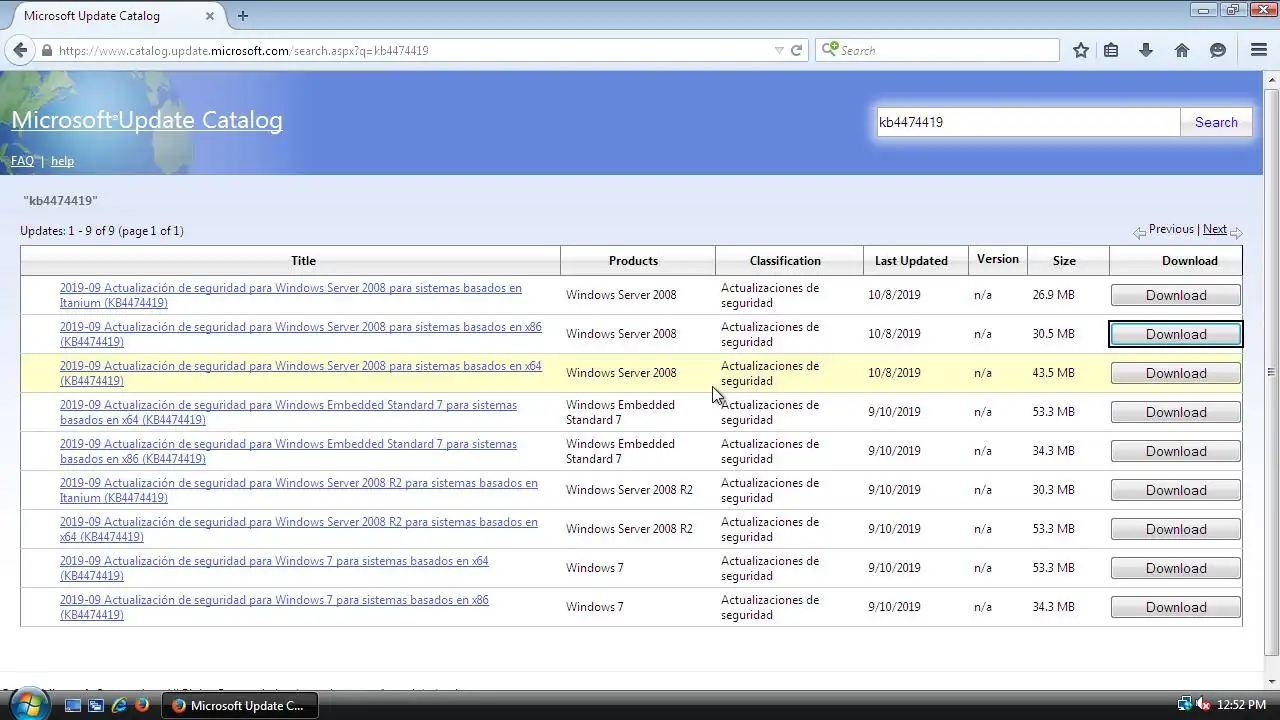Click the 43.5 MB size cell
This screenshot has height=720, width=1280.
point(1053,373)
